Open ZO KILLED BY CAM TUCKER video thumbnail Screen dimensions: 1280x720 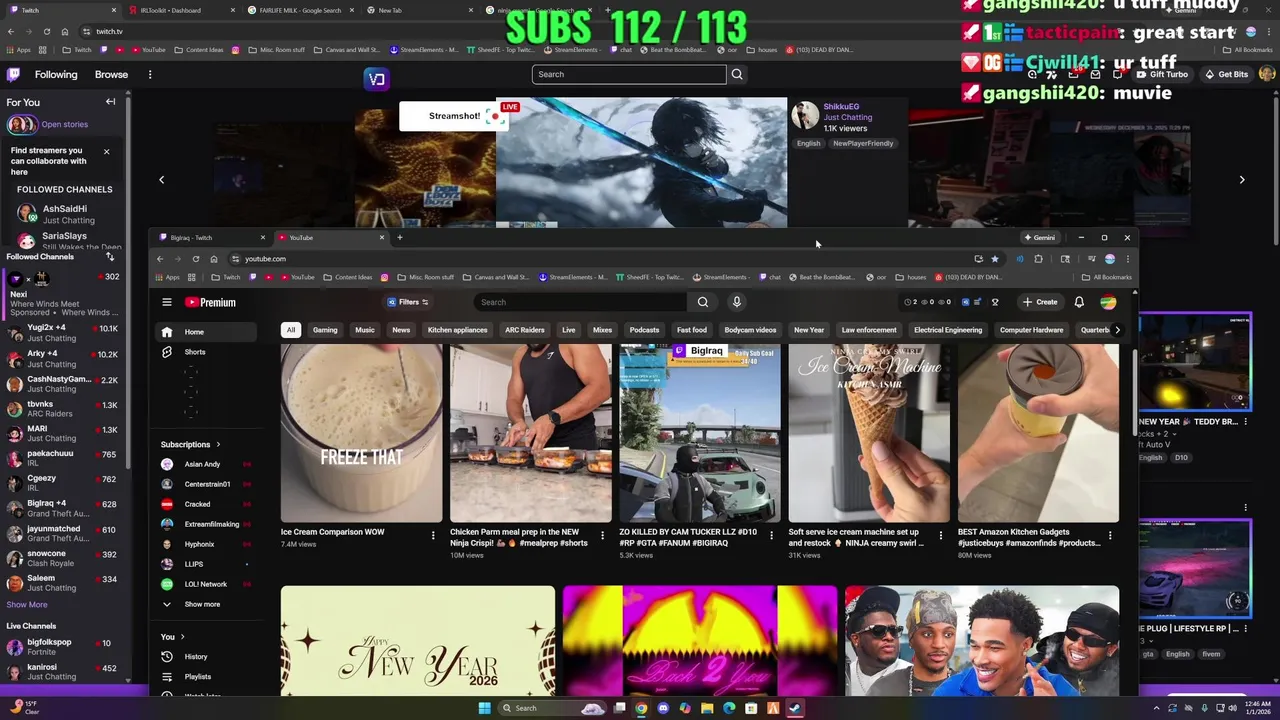pyautogui.click(x=700, y=433)
